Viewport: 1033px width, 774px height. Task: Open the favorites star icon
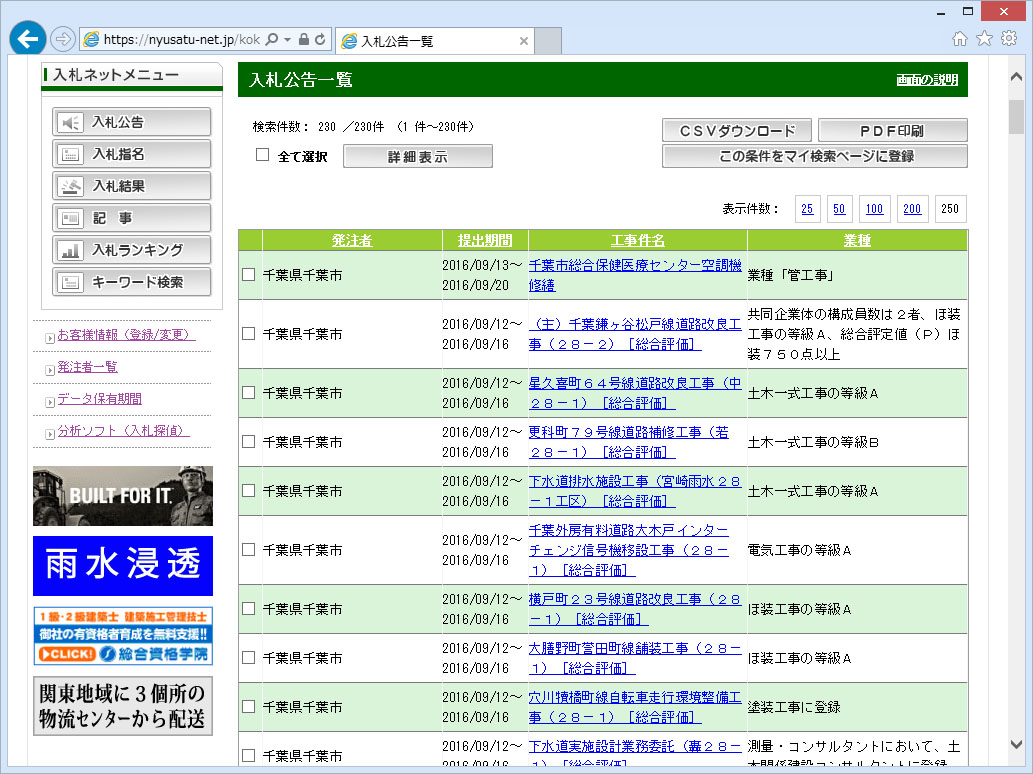(x=984, y=39)
